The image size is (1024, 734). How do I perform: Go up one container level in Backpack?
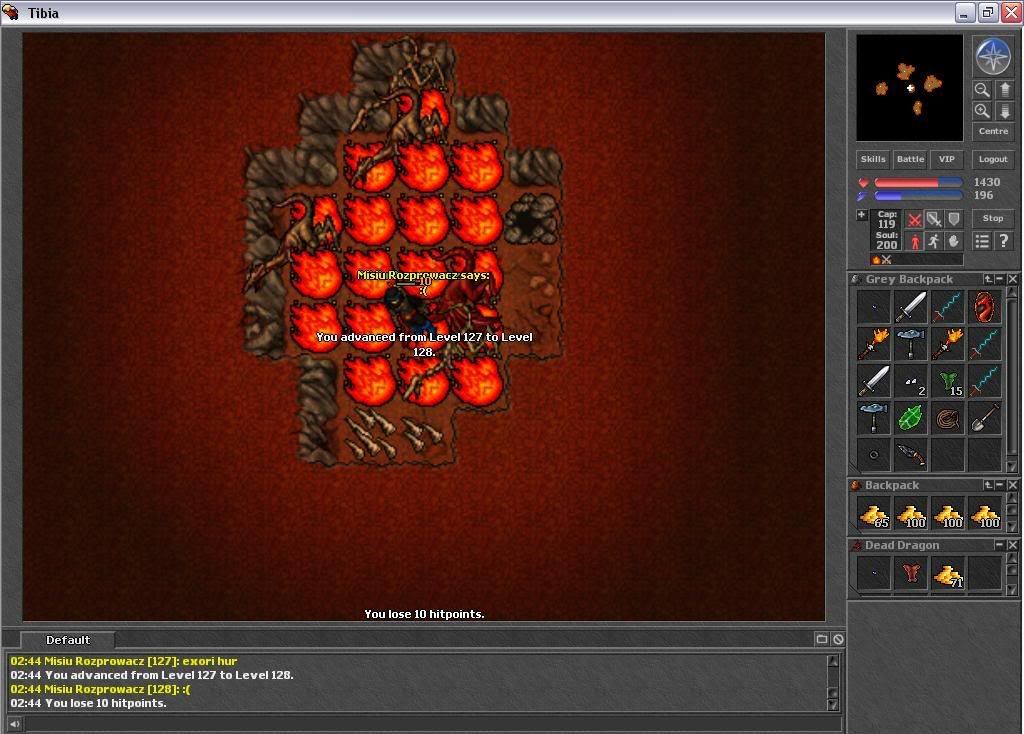click(x=988, y=485)
